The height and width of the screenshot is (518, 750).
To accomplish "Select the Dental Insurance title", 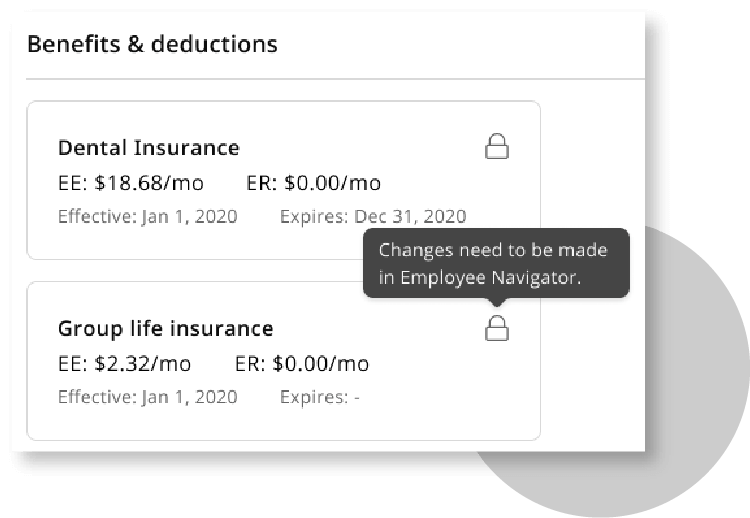I will click(149, 148).
